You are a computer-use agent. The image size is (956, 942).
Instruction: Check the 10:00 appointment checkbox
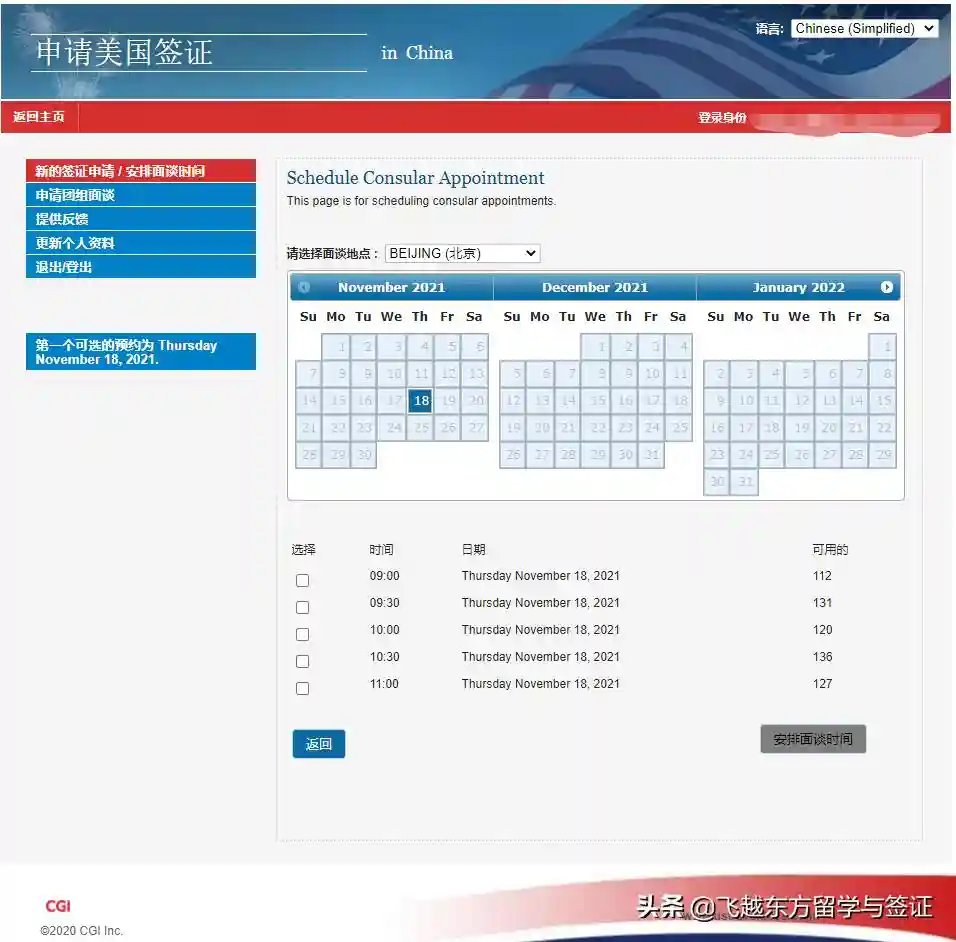click(303, 635)
